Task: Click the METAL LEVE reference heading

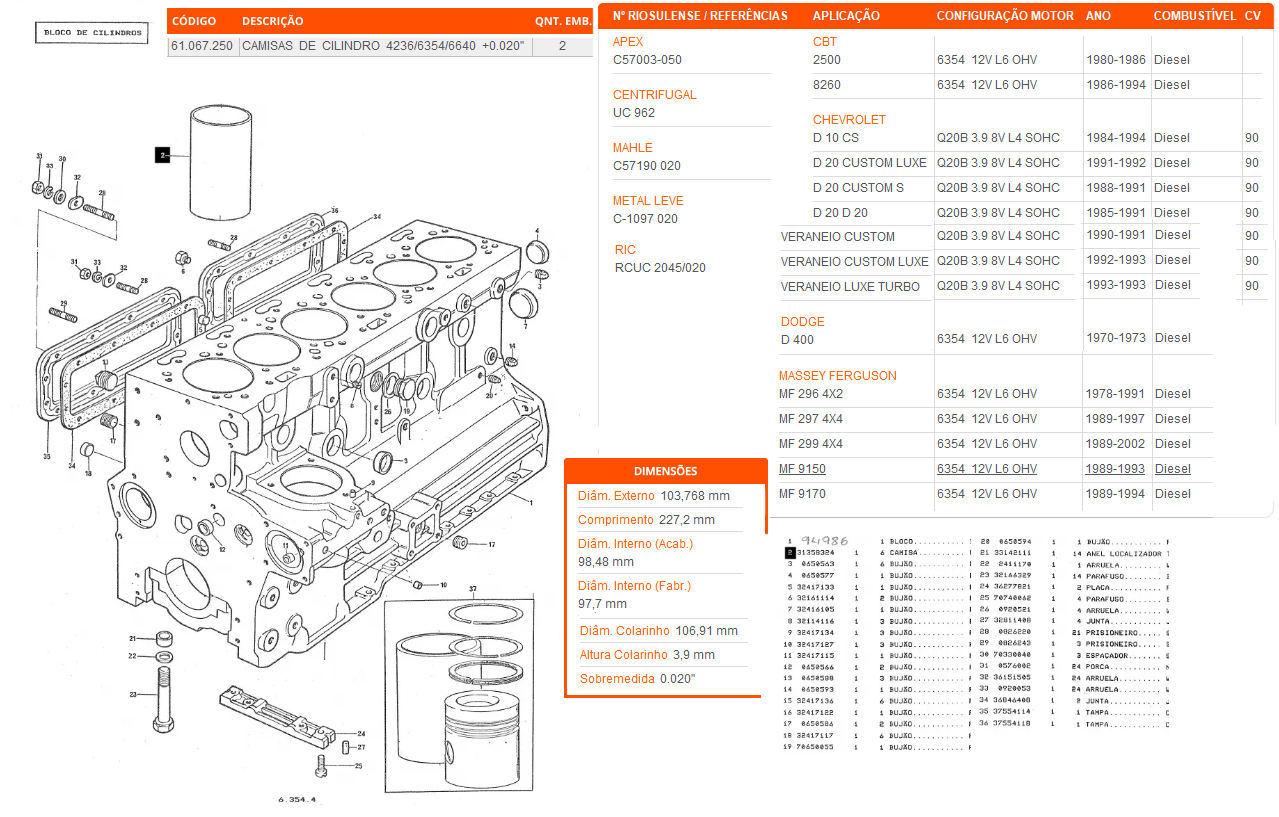Action: pos(648,201)
